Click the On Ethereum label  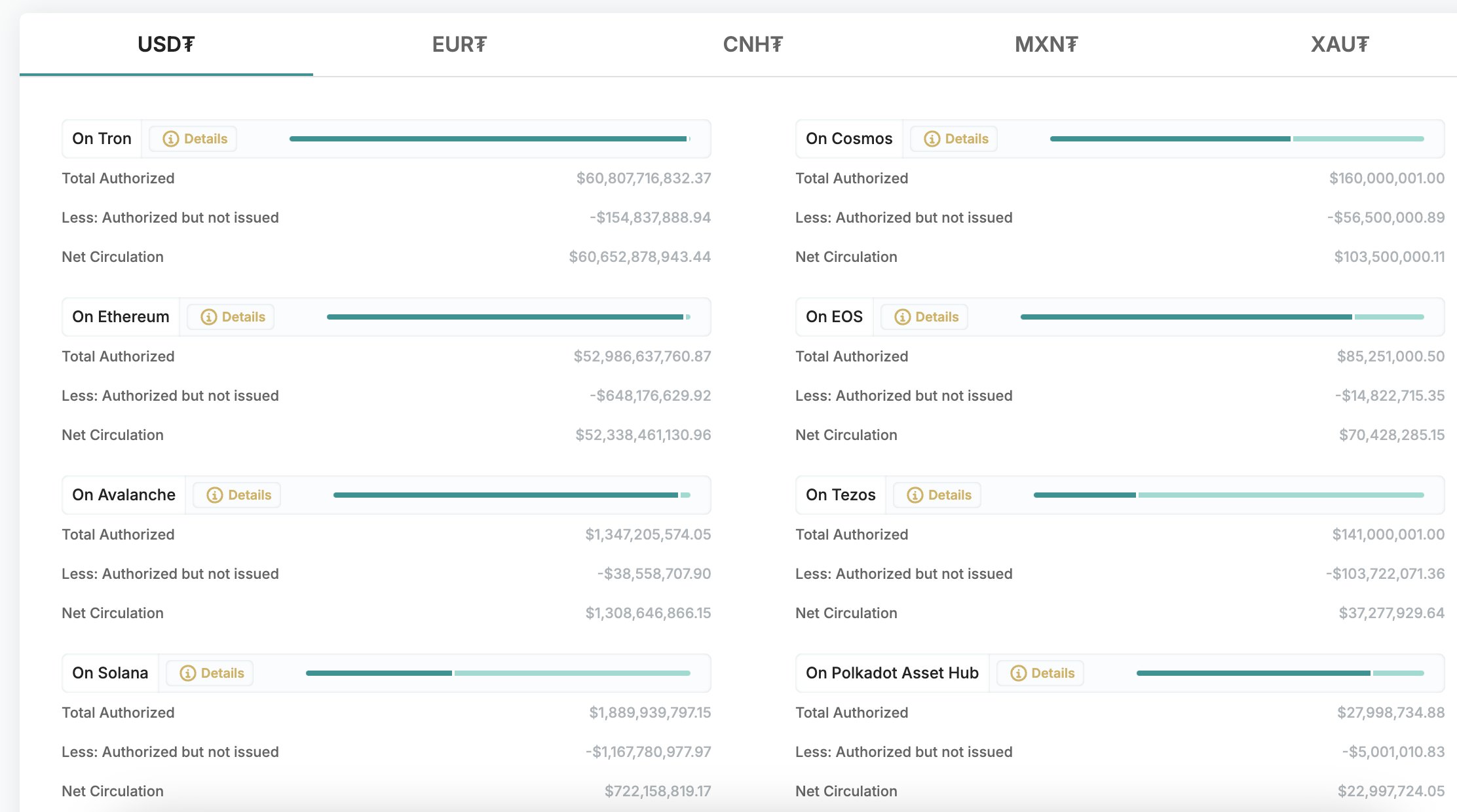tap(121, 317)
